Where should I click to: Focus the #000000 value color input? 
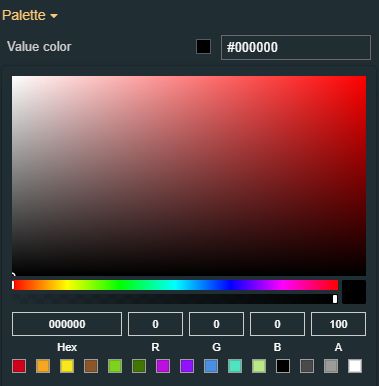coord(296,47)
